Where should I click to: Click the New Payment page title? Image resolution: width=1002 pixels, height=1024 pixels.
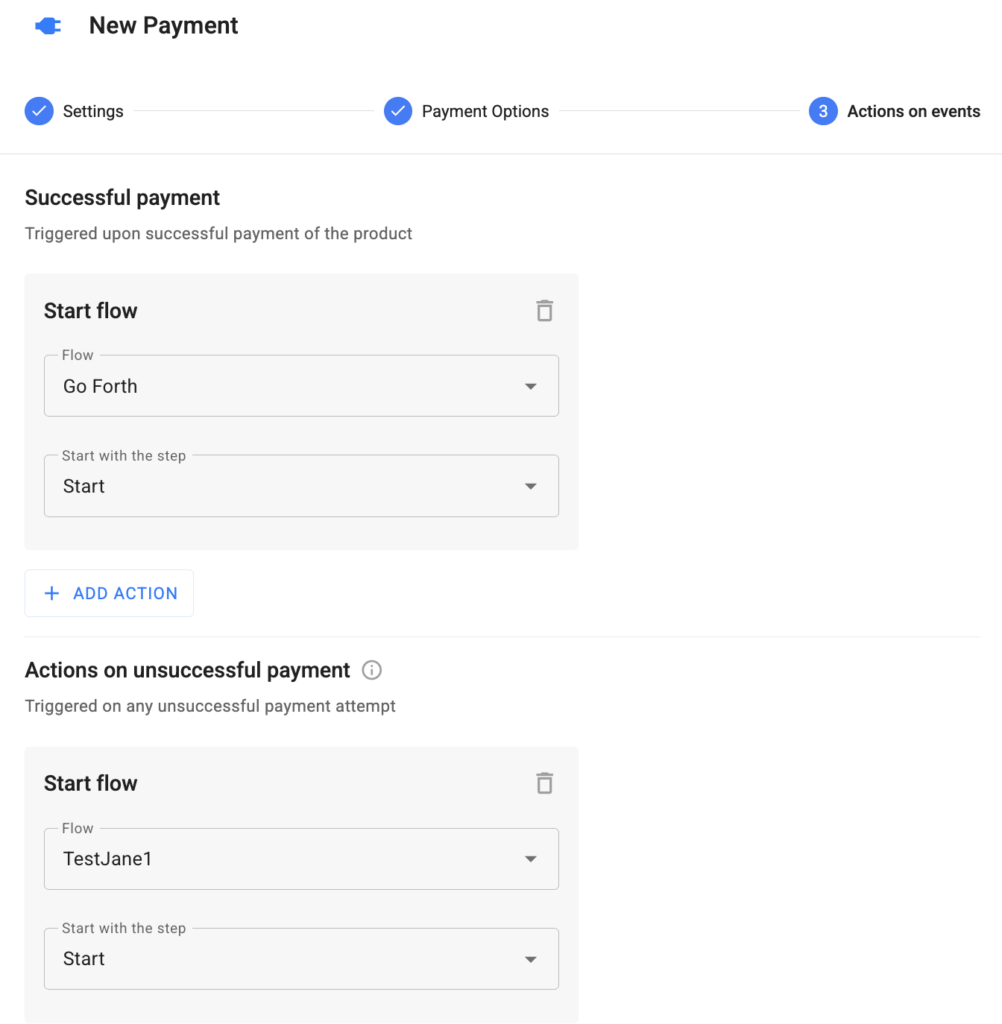163,26
